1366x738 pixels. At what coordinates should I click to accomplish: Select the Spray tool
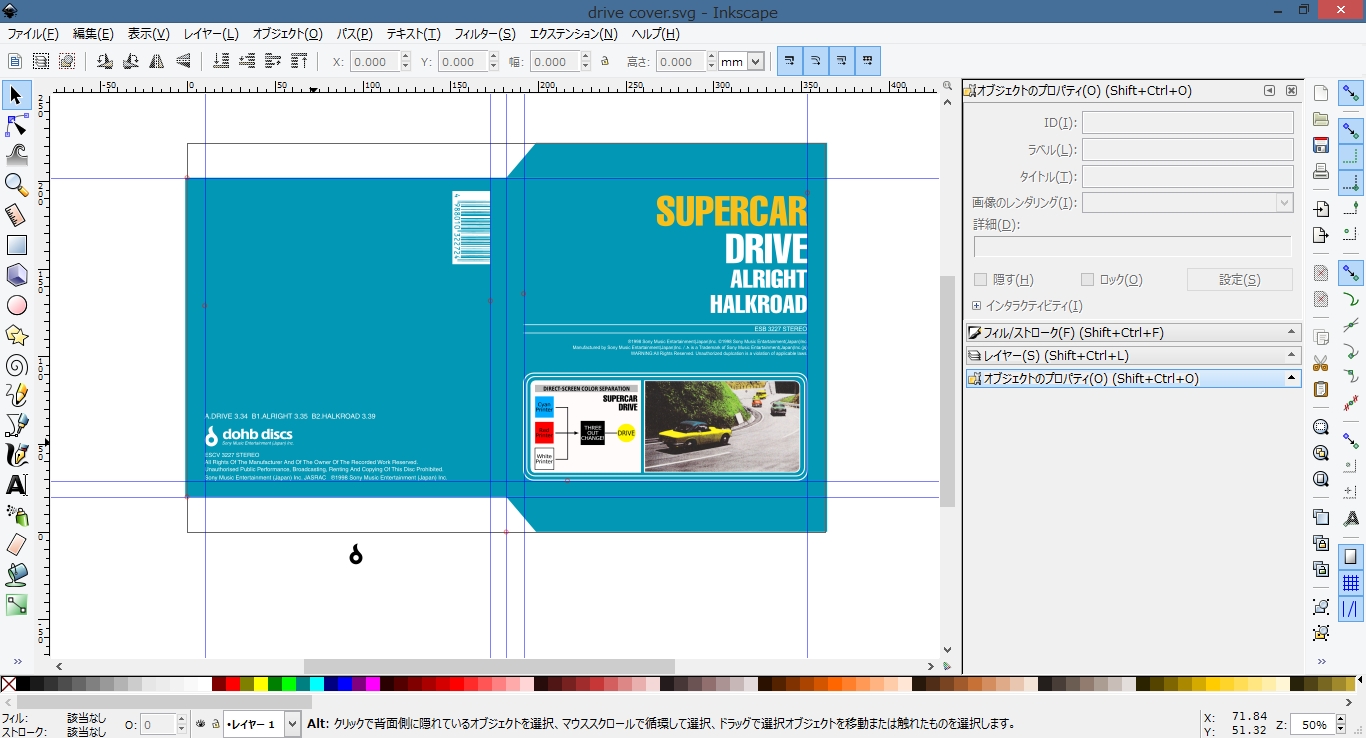[x=16, y=515]
